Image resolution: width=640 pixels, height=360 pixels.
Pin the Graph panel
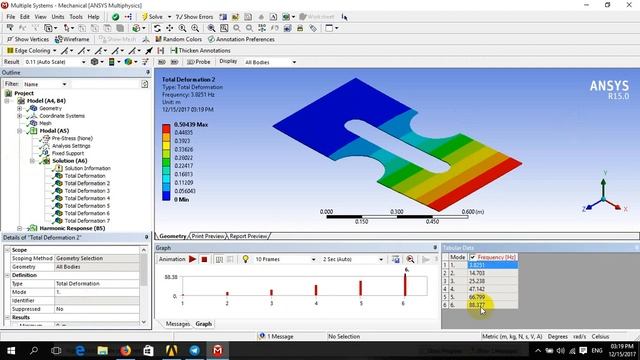click(x=435, y=247)
